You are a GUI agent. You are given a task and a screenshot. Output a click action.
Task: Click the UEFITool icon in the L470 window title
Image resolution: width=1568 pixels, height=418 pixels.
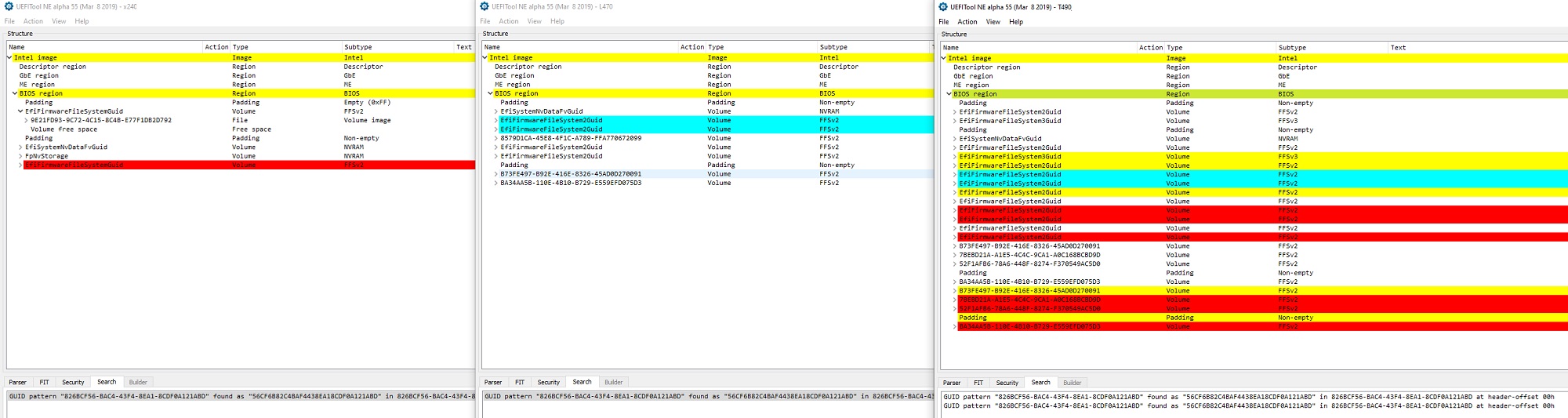485,6
